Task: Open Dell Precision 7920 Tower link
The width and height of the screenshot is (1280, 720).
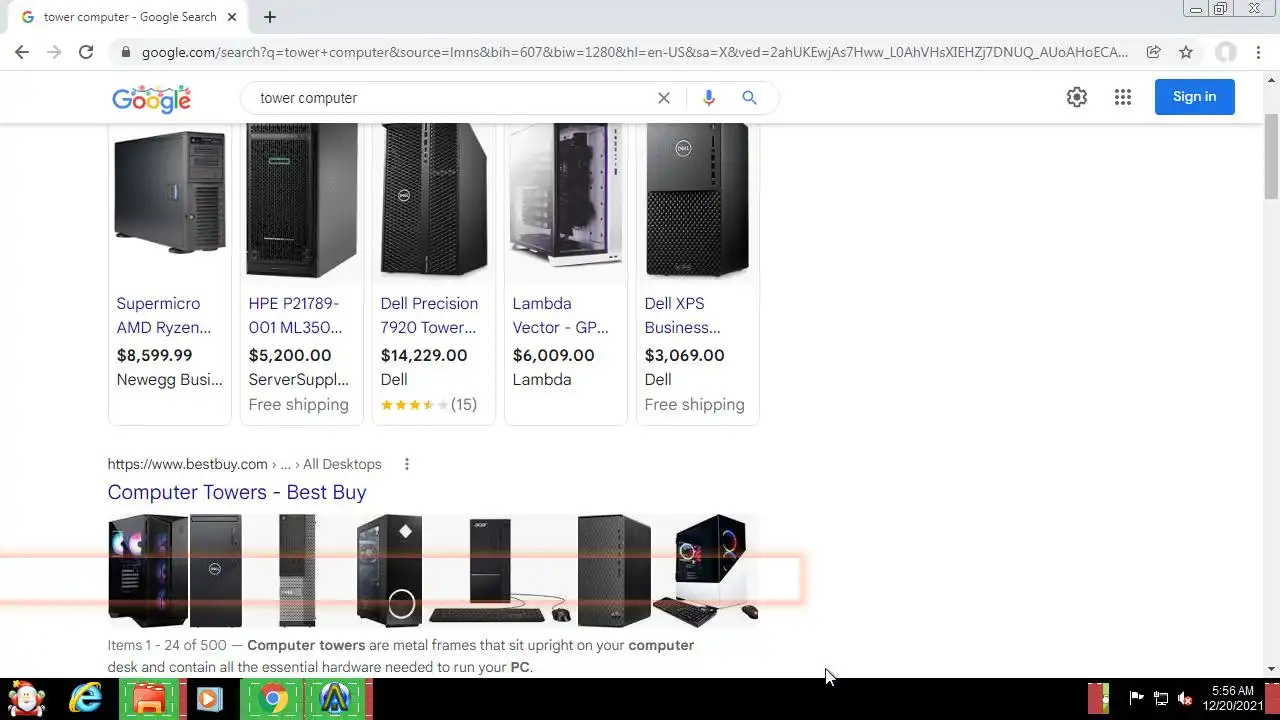Action: [430, 315]
